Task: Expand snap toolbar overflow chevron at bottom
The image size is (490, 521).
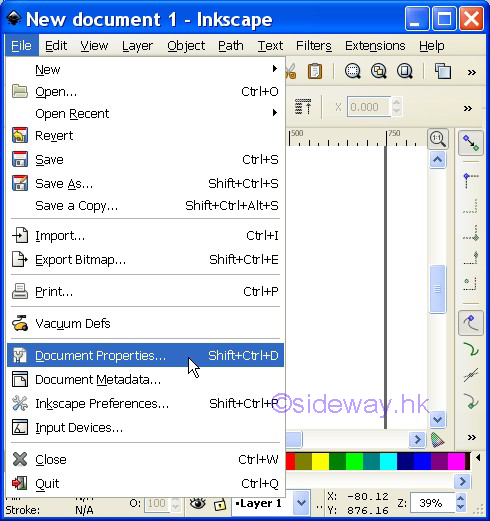Action: [471, 437]
